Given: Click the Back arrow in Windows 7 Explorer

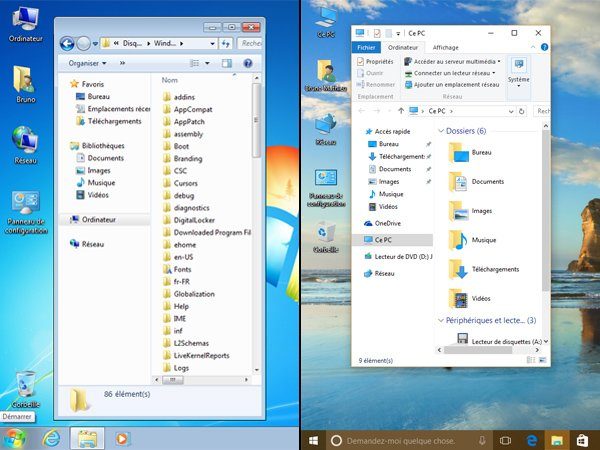Looking at the screenshot, I should point(67,44).
